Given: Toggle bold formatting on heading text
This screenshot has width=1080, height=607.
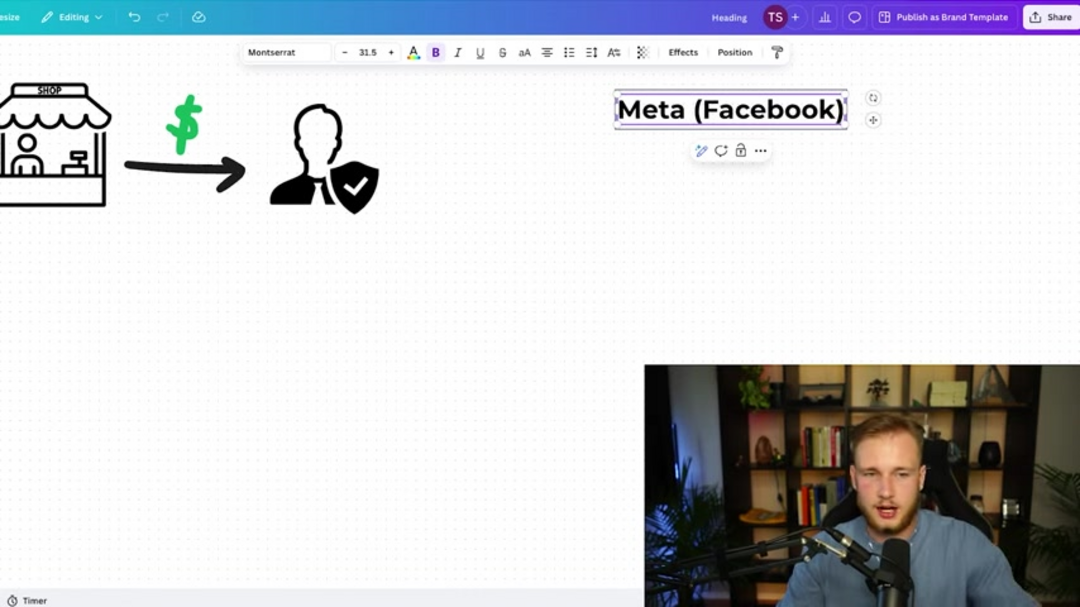Looking at the screenshot, I should 435,53.
